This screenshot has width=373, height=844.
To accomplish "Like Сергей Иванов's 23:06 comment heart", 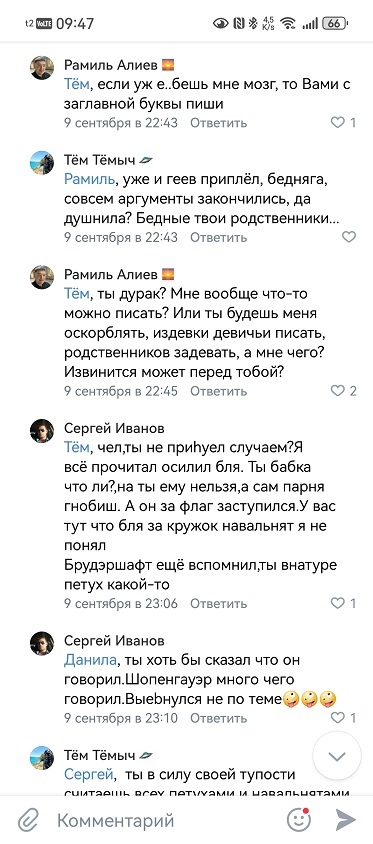I will point(337,603).
